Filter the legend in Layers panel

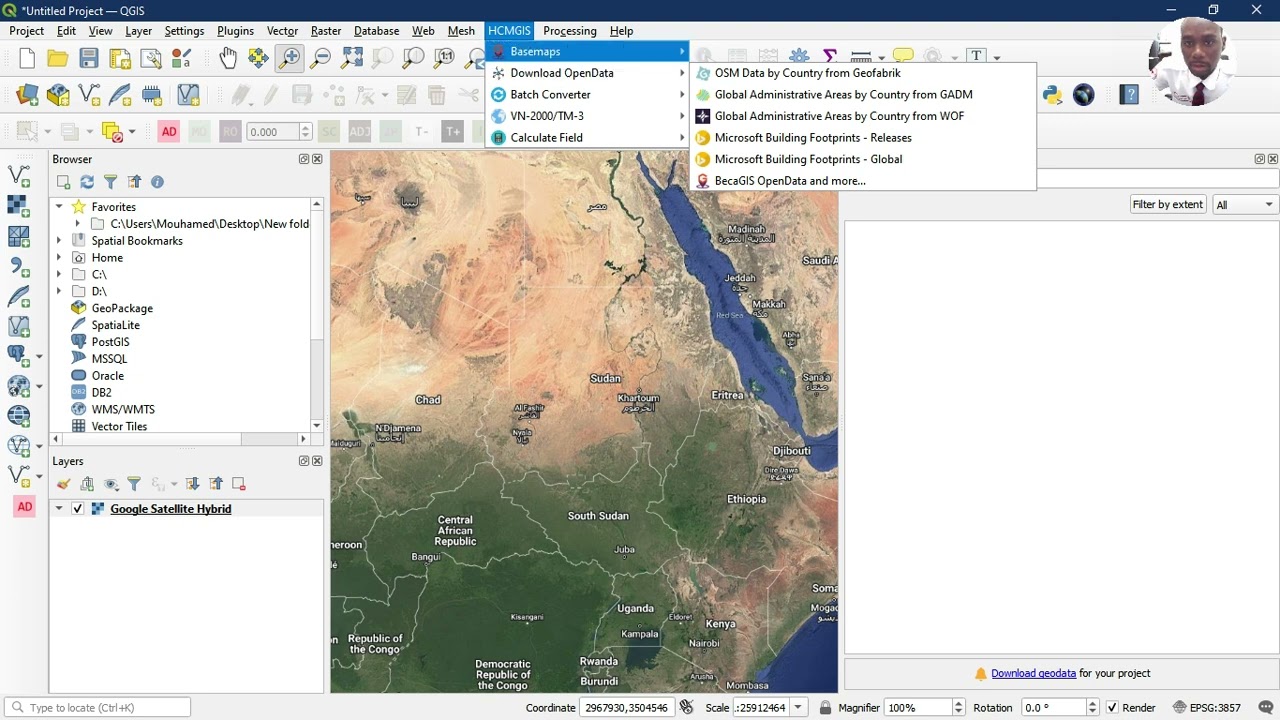(134, 484)
